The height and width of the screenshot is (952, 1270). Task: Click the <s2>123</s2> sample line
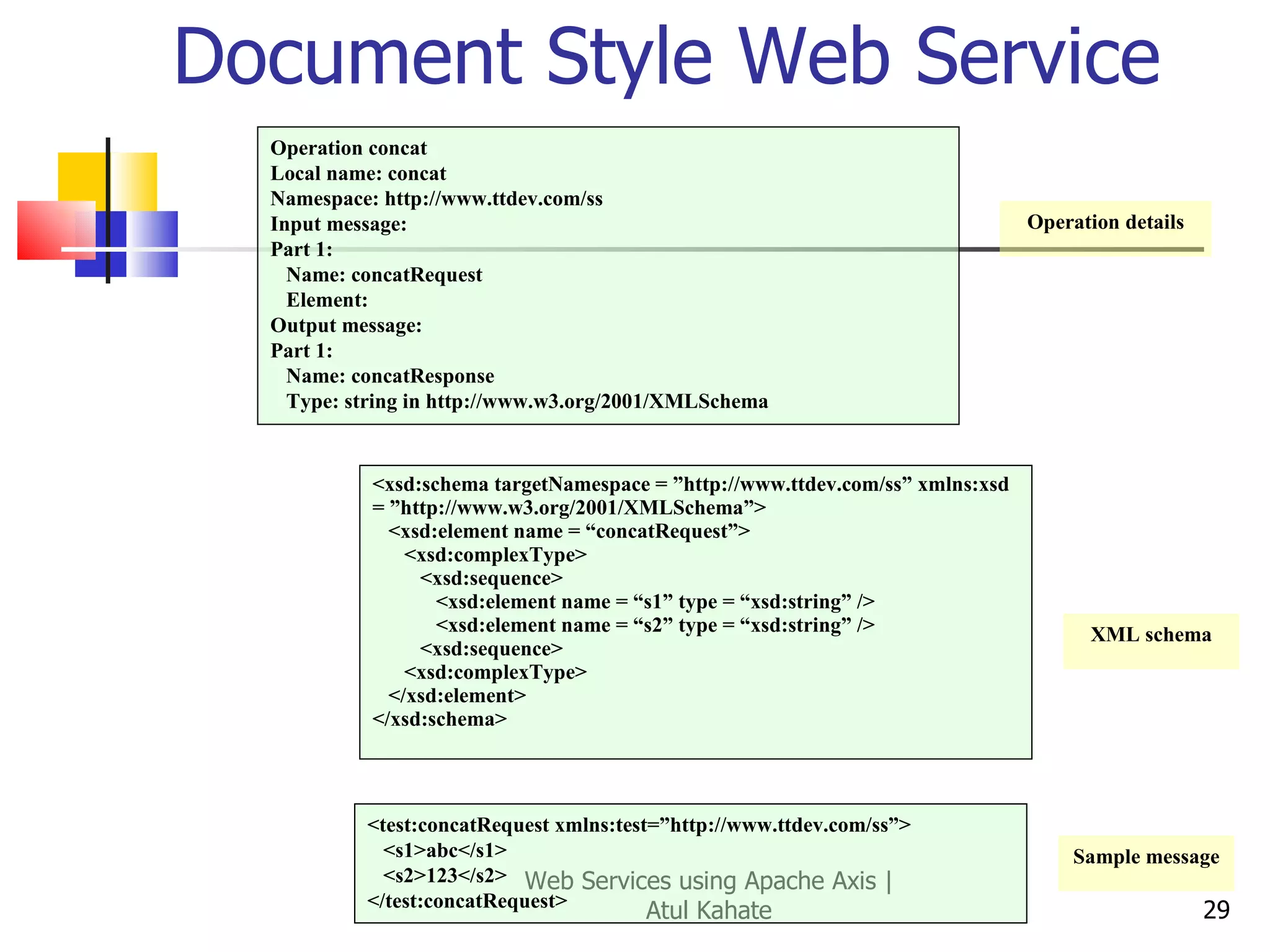click(445, 876)
